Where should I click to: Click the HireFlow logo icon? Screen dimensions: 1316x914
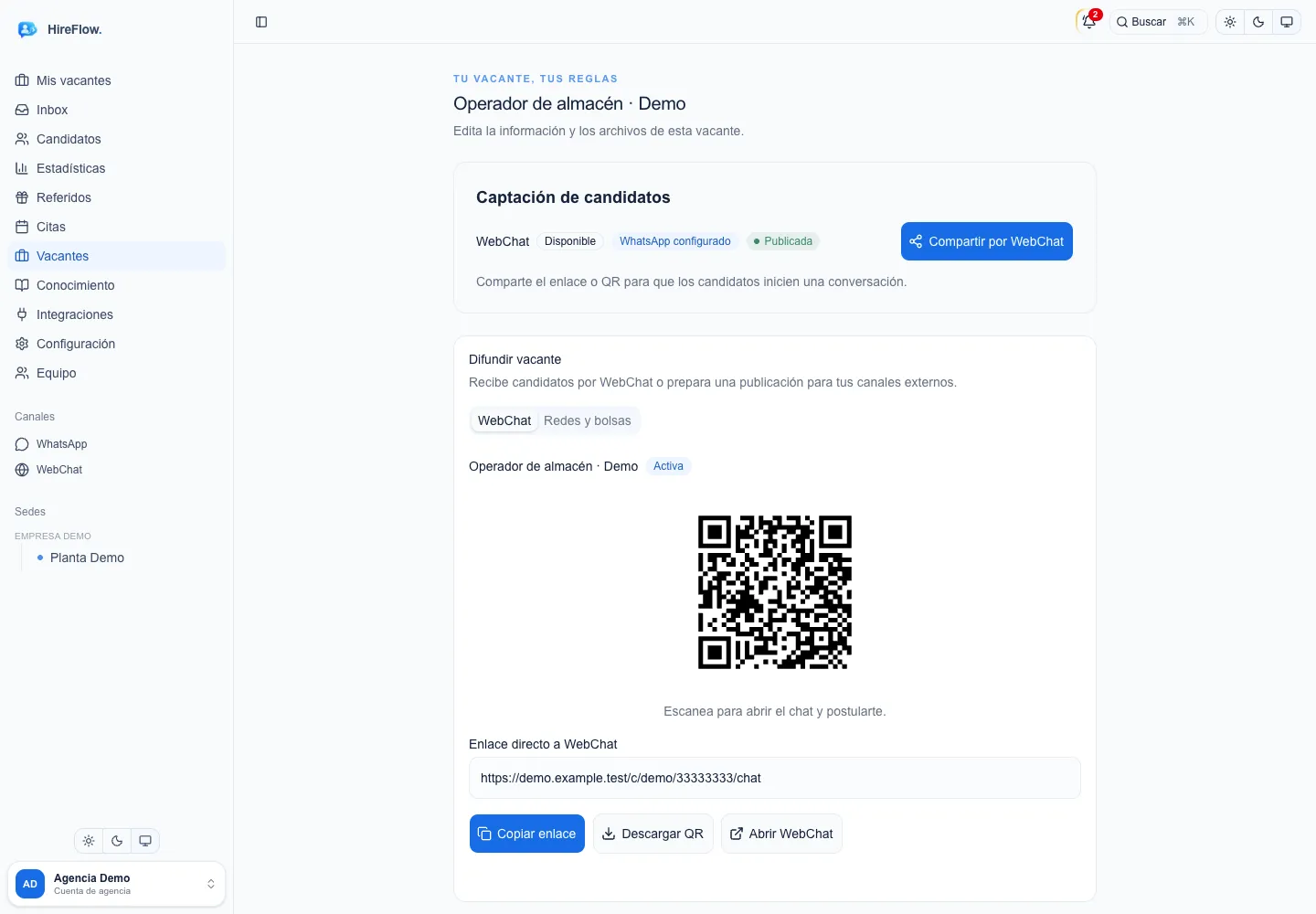pyautogui.click(x=27, y=29)
